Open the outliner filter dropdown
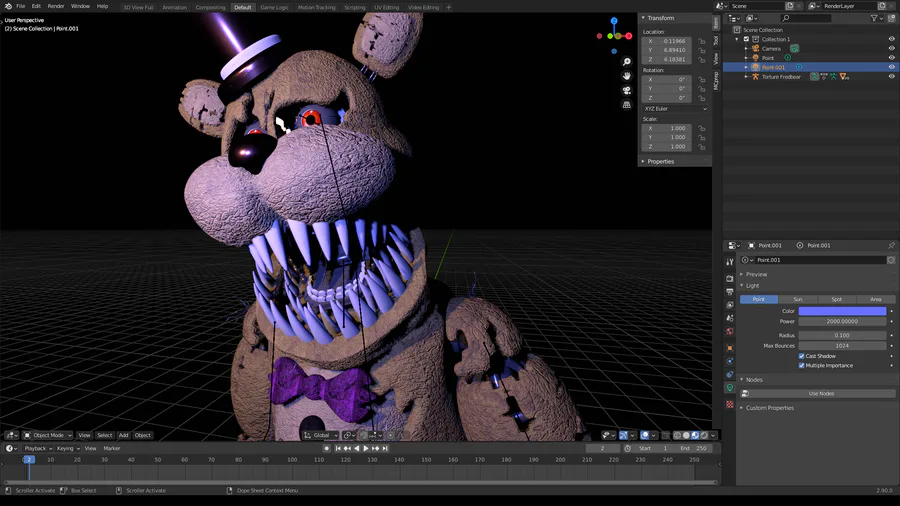The width and height of the screenshot is (900, 506). click(x=876, y=18)
